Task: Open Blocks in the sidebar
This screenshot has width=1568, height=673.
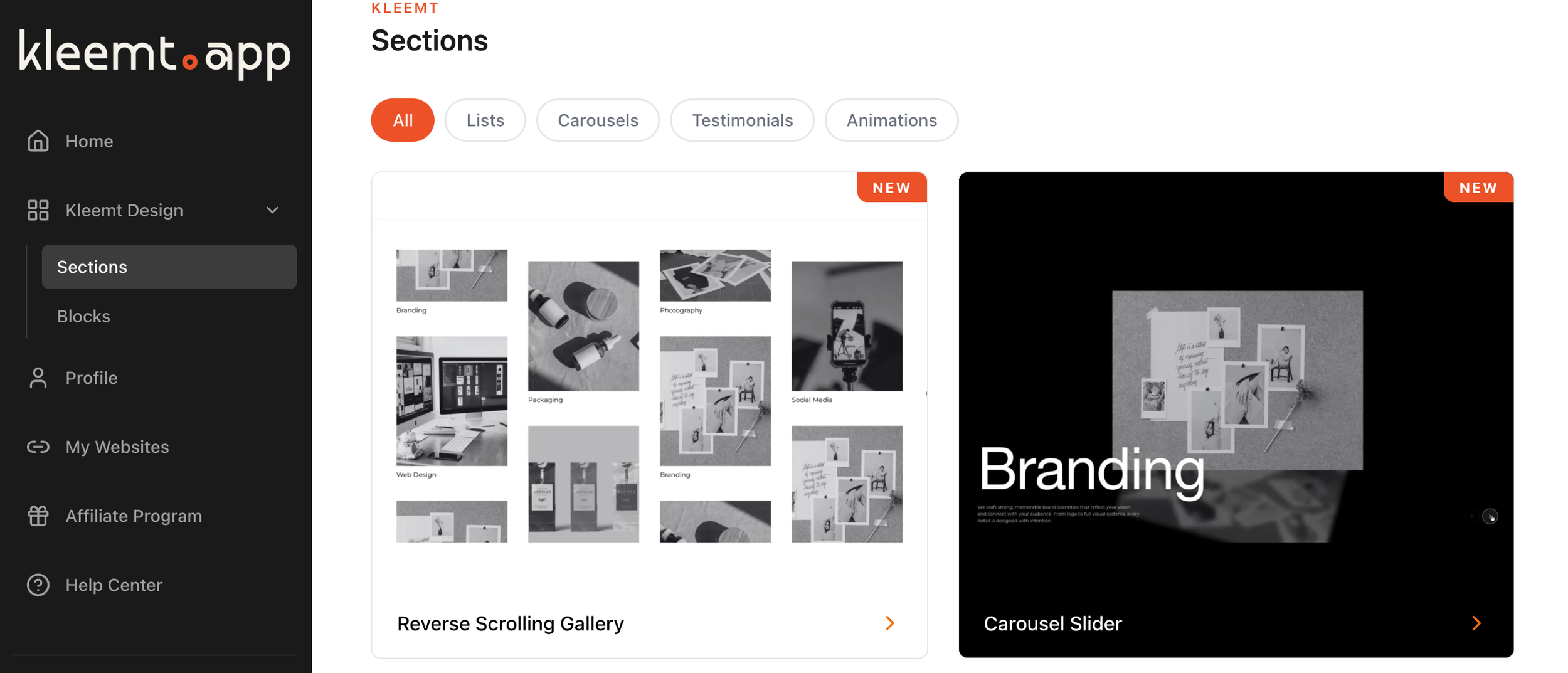Action: coord(83,316)
